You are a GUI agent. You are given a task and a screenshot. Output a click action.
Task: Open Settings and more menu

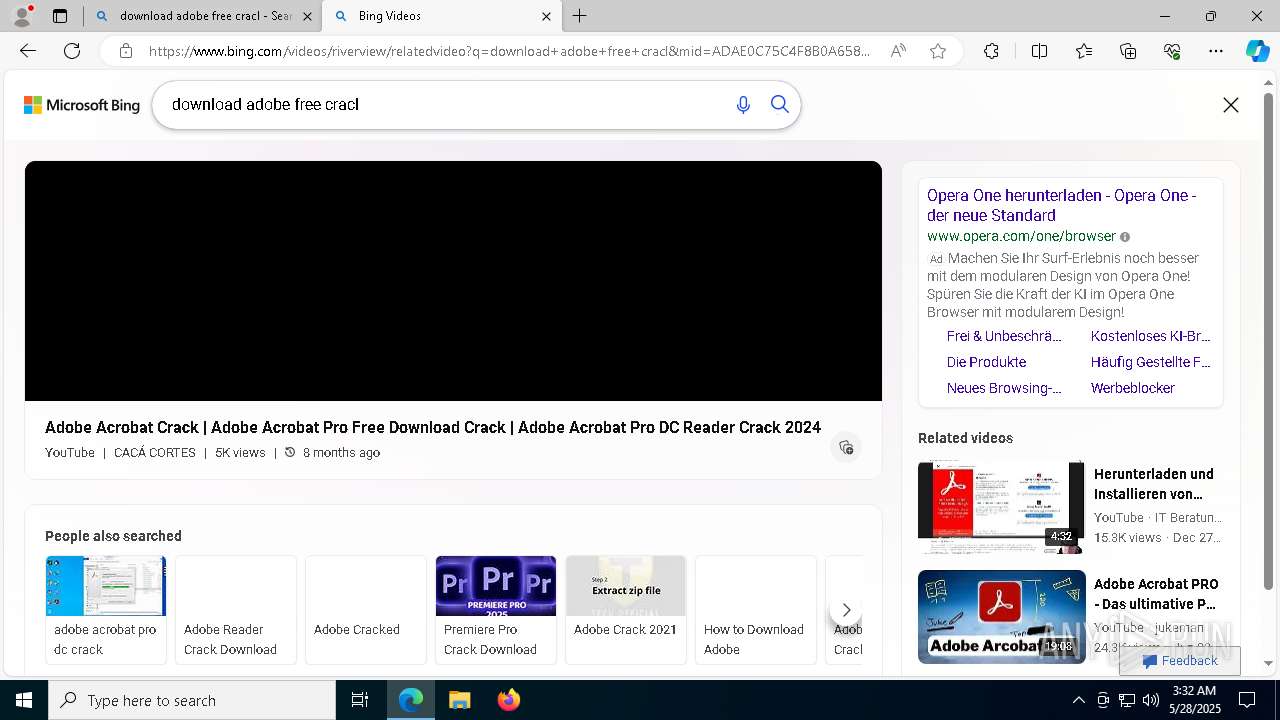click(x=1216, y=51)
